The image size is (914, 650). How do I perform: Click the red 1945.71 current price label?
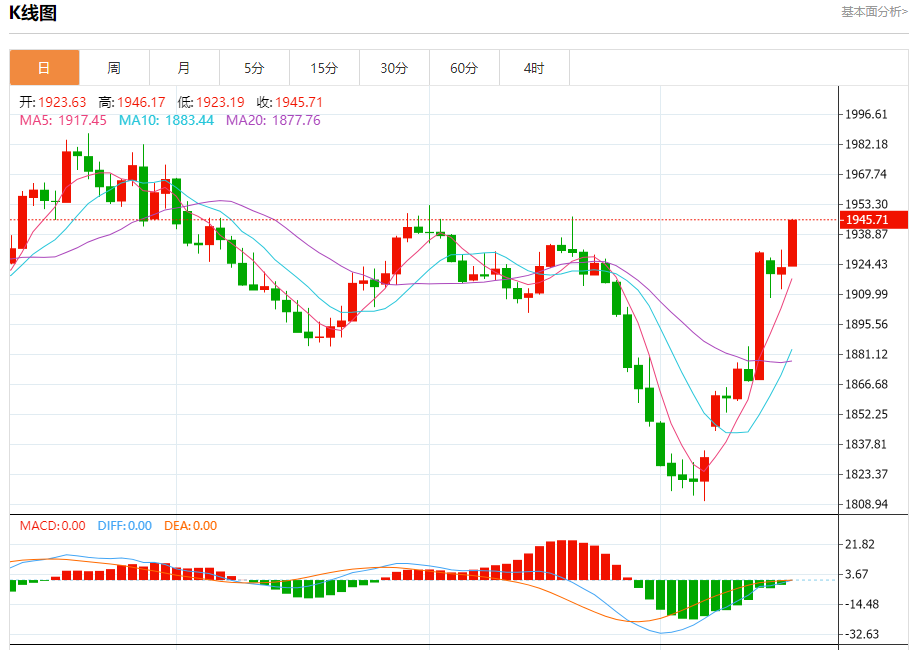click(874, 220)
